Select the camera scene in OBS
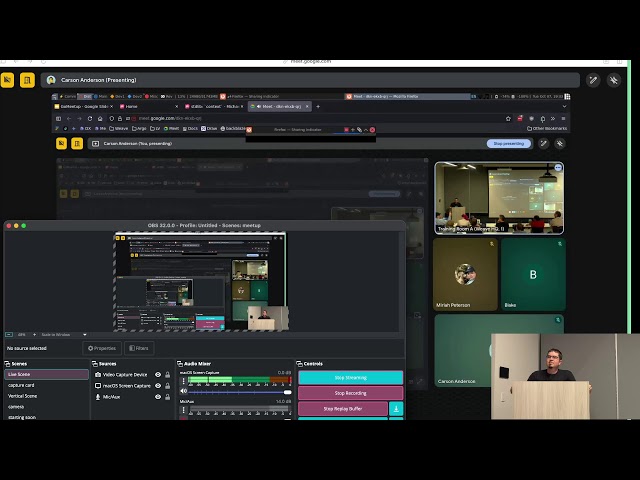 (46, 407)
